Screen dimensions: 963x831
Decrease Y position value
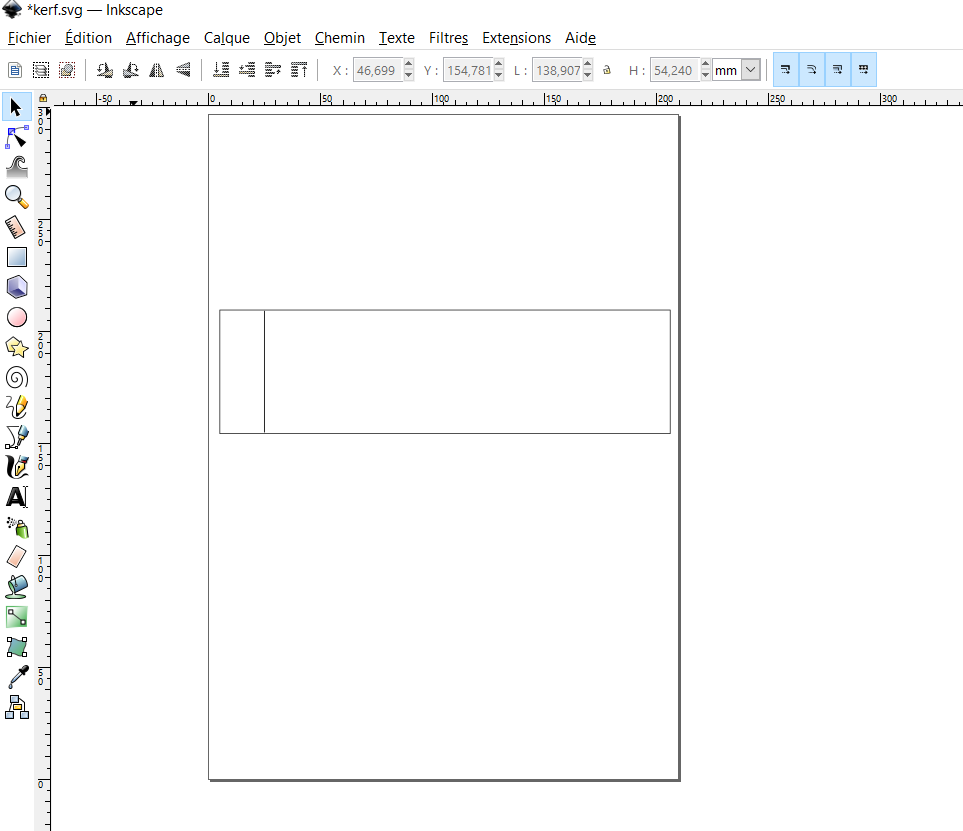point(499,76)
